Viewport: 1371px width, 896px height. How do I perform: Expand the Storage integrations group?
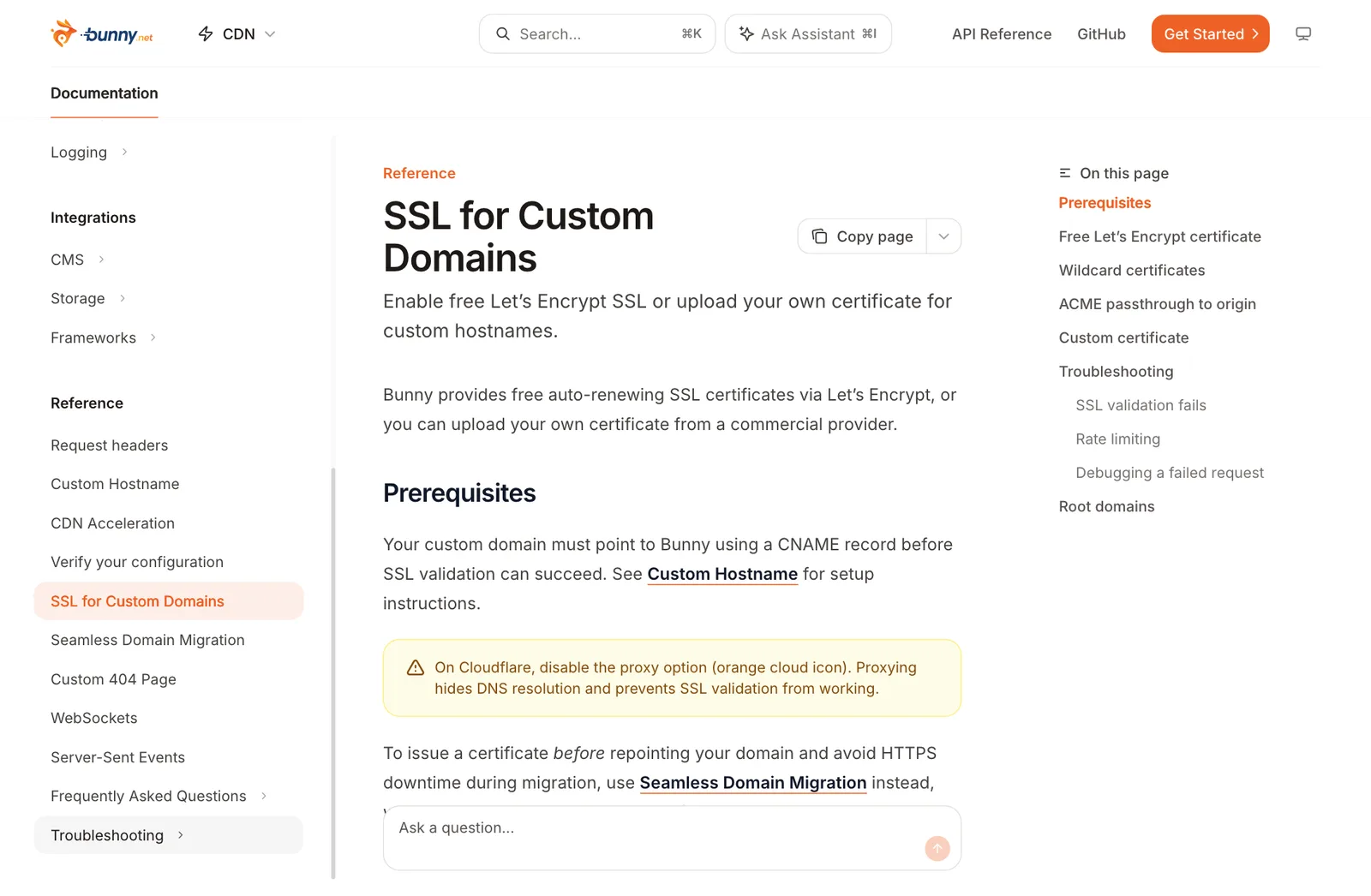point(123,298)
